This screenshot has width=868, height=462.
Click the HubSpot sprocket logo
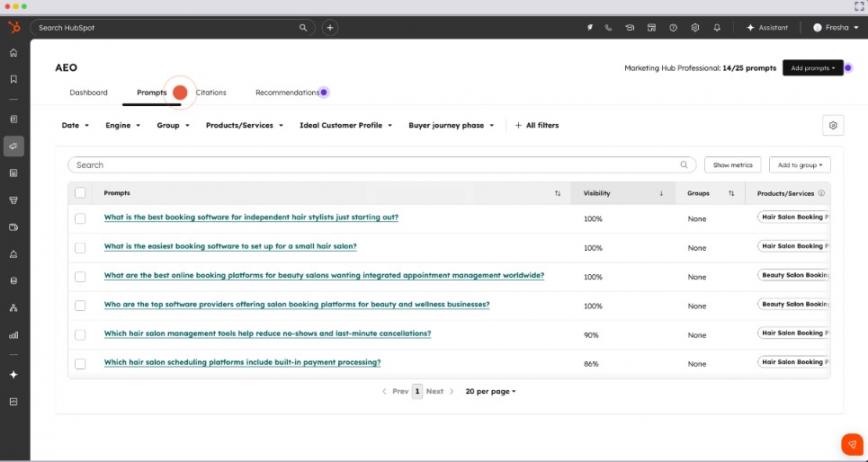click(x=14, y=27)
